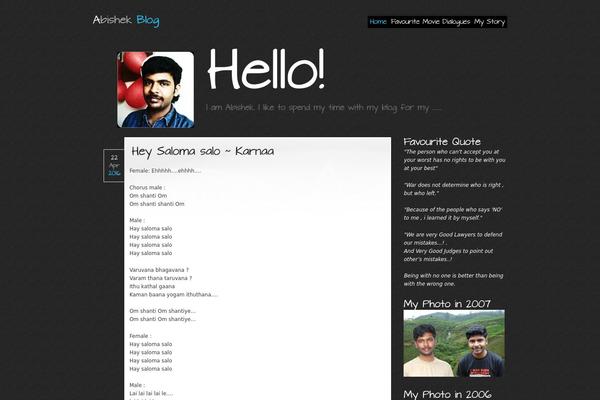Go to the Home menu item
The height and width of the screenshot is (400, 600).
pyautogui.click(x=378, y=22)
